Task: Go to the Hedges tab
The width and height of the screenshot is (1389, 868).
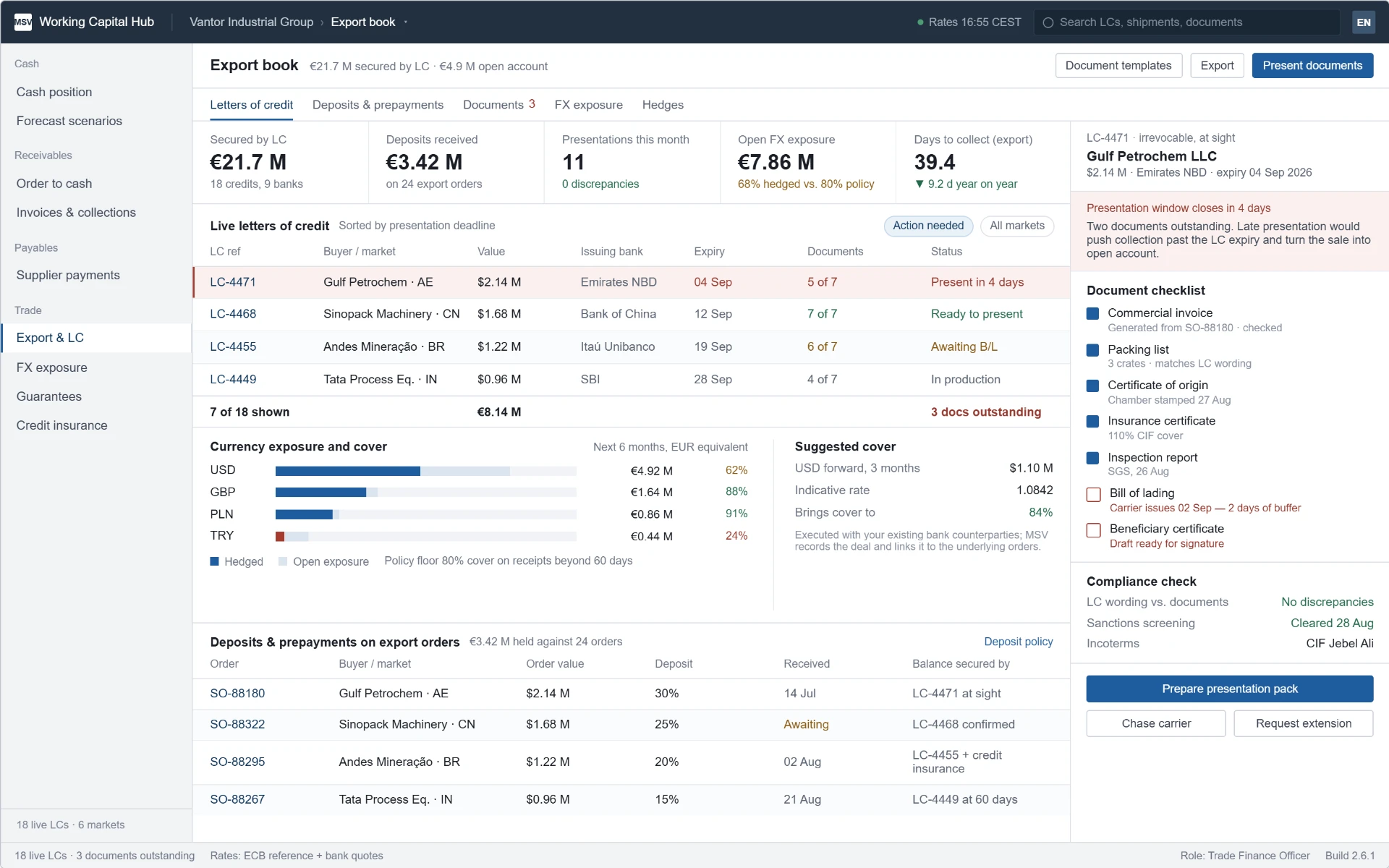Action: [x=663, y=105]
